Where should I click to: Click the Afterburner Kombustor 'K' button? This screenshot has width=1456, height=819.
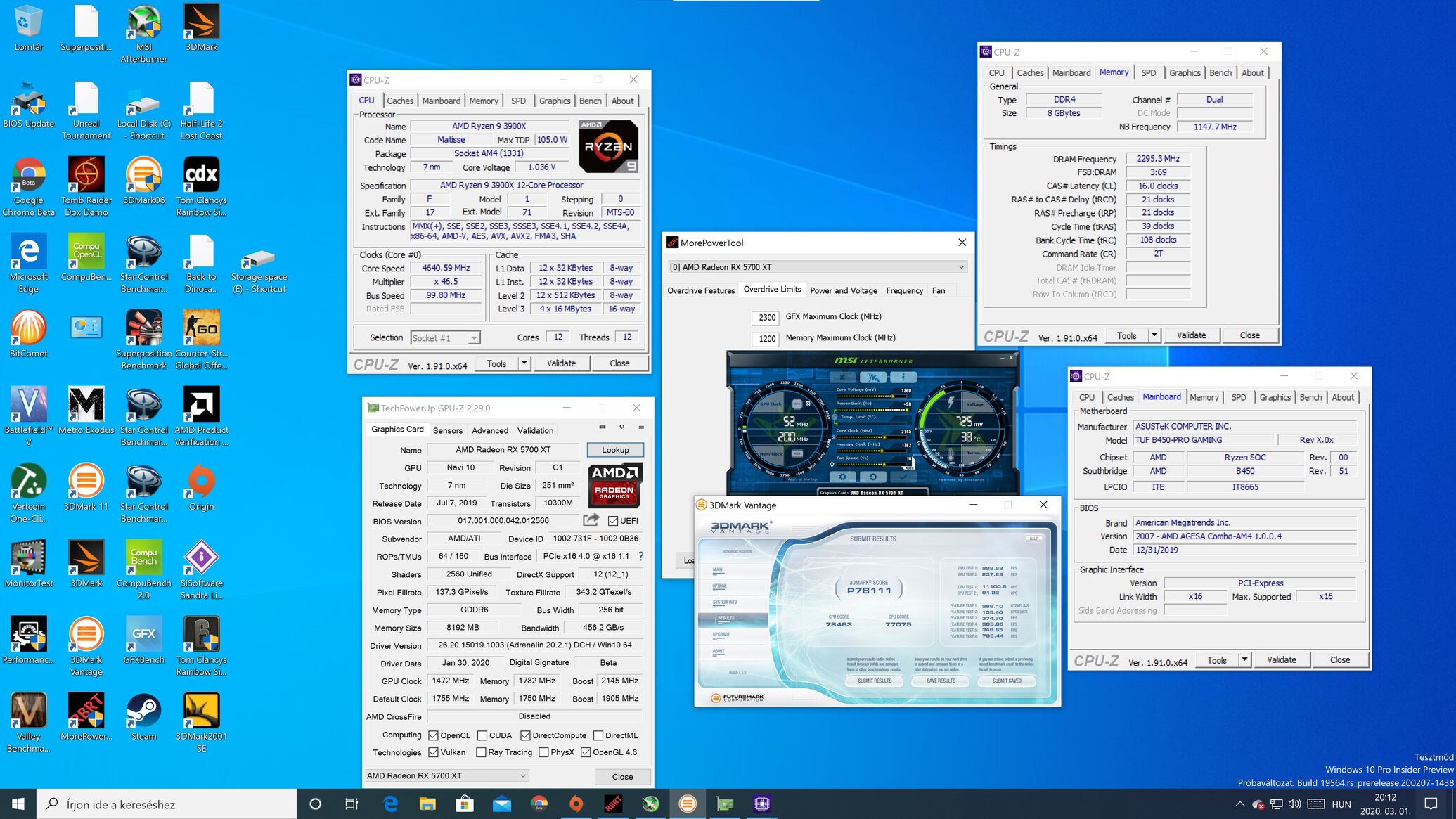click(842, 378)
